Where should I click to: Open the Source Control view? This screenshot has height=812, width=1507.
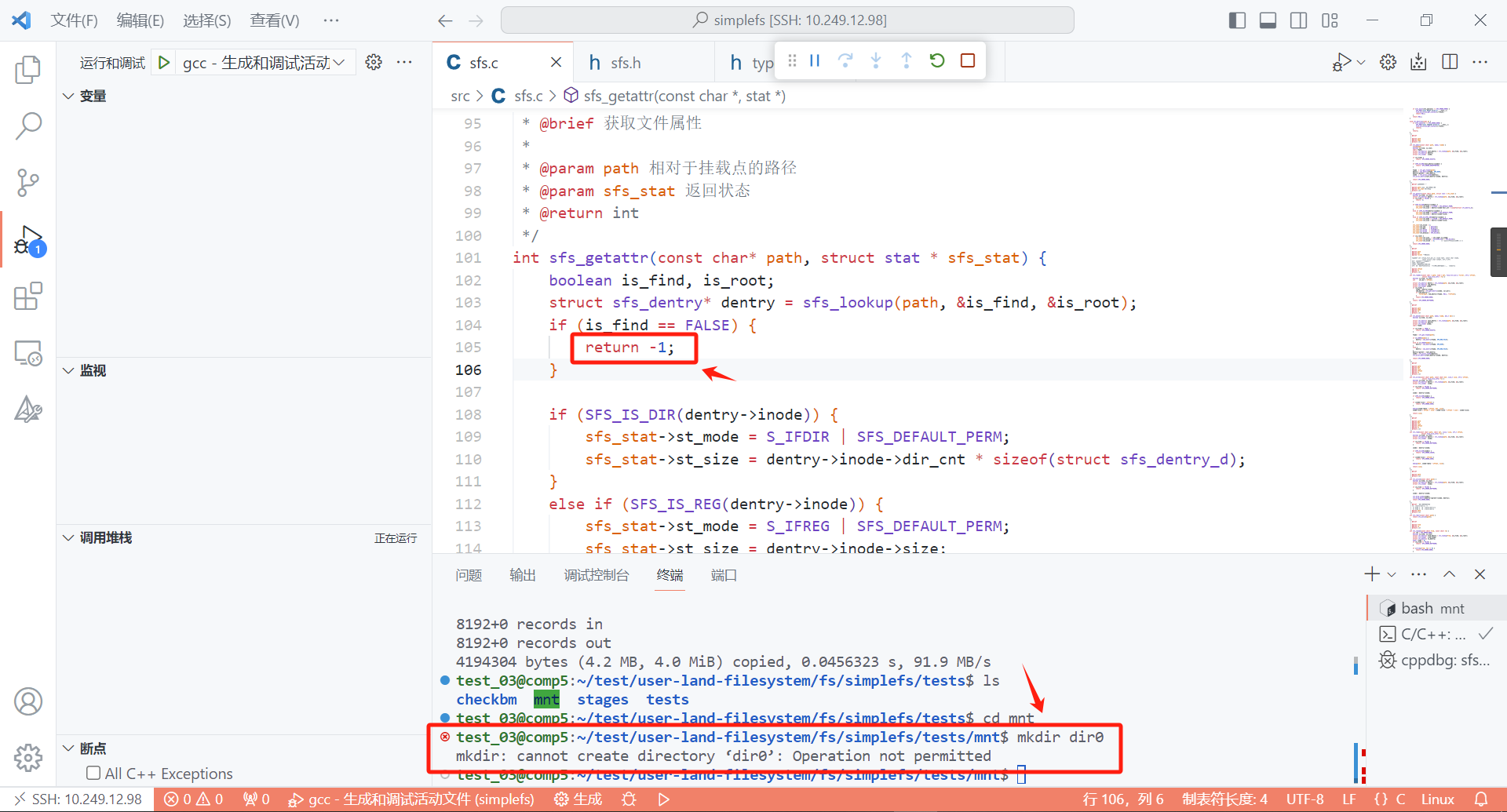click(28, 183)
